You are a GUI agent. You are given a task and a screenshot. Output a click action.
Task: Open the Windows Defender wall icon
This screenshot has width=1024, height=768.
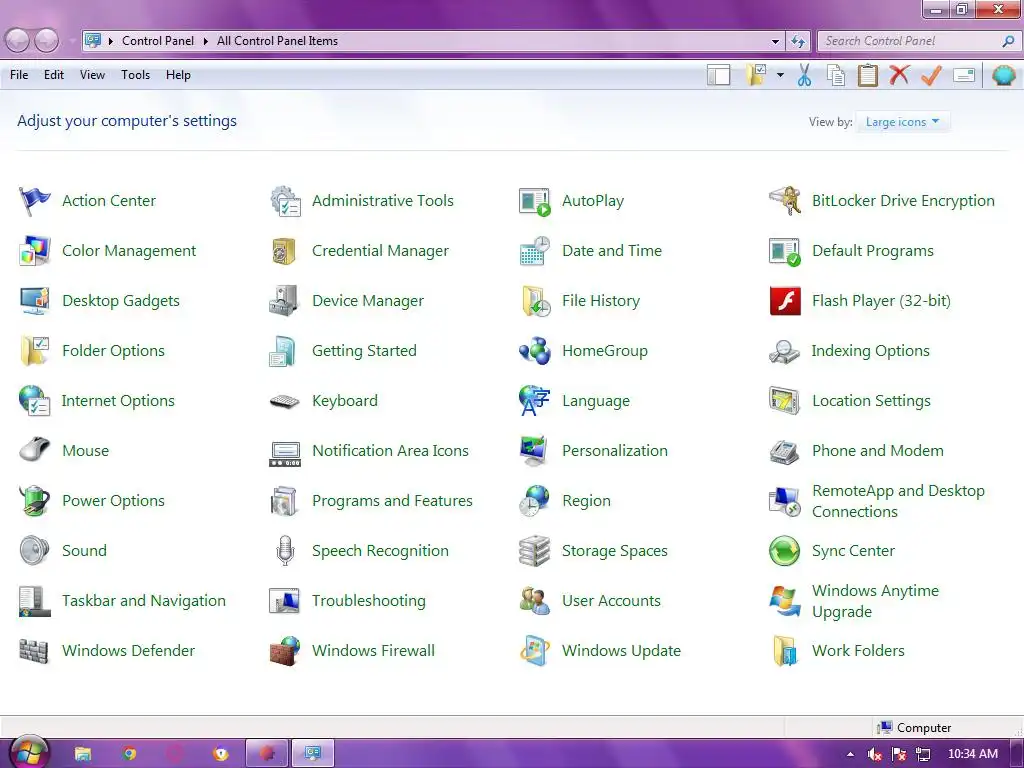(x=34, y=651)
